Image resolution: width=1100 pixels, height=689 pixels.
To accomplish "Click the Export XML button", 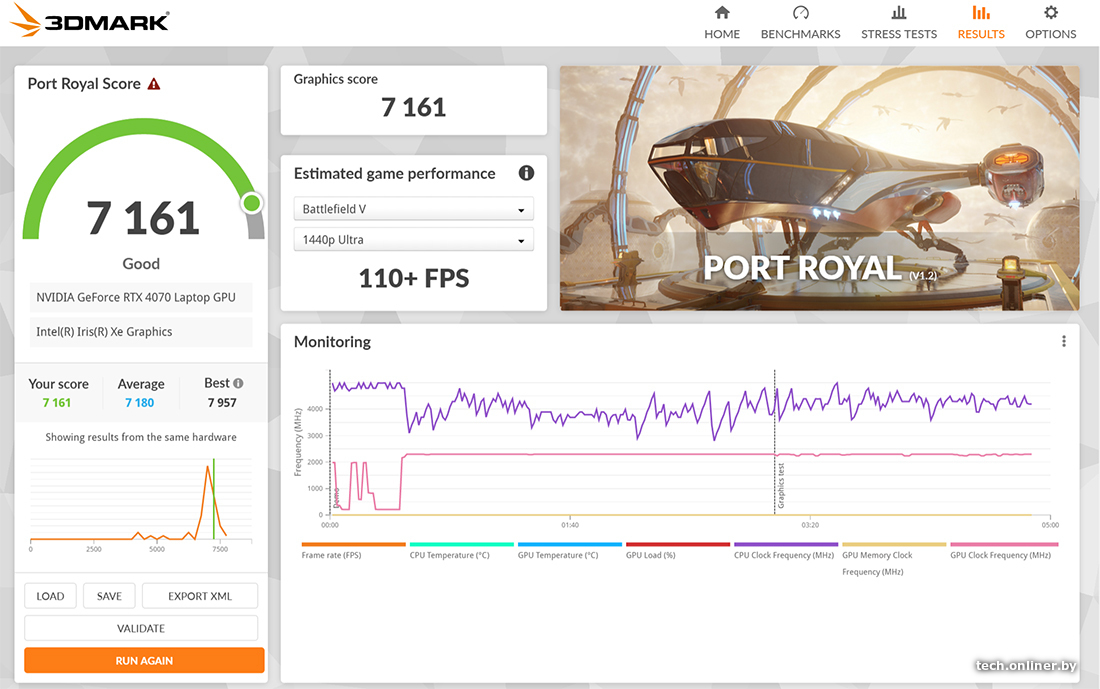I will tap(200, 596).
